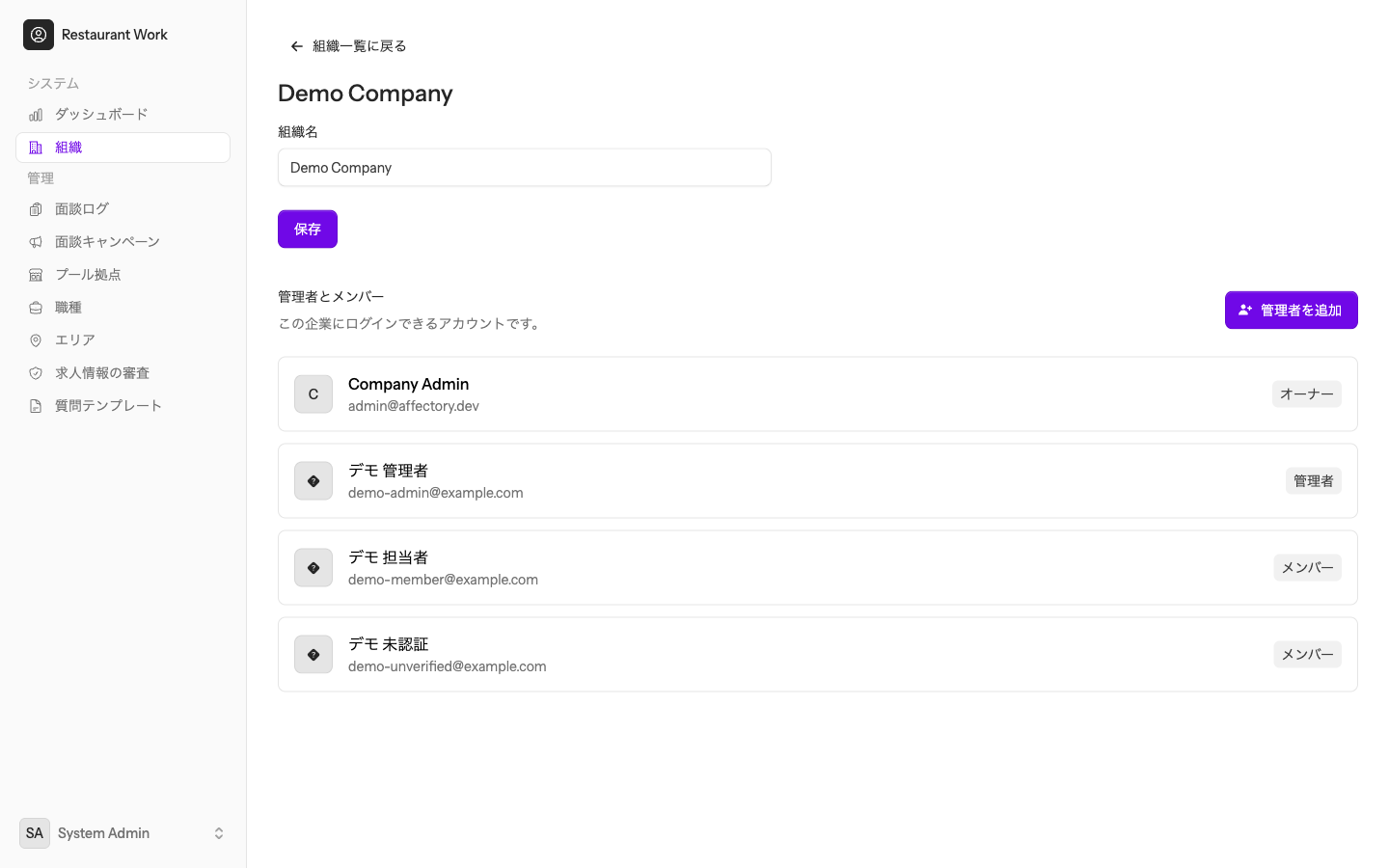Open 質問テンプレート
The height and width of the screenshot is (868, 1389).
click(x=123, y=406)
